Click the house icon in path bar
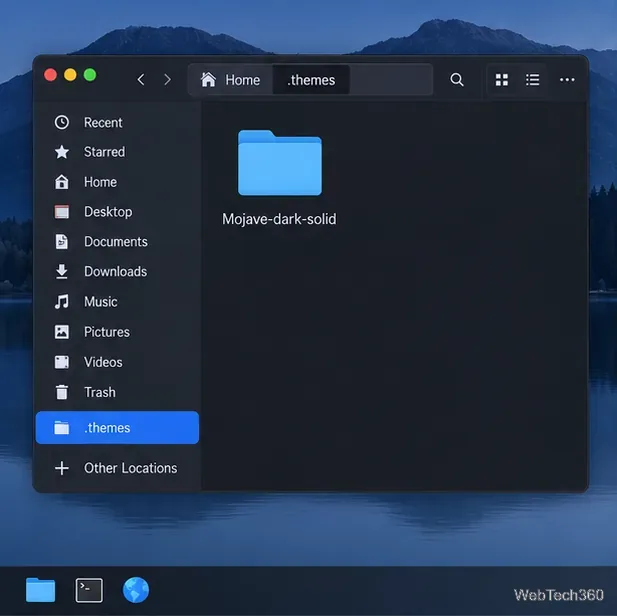 (x=208, y=80)
